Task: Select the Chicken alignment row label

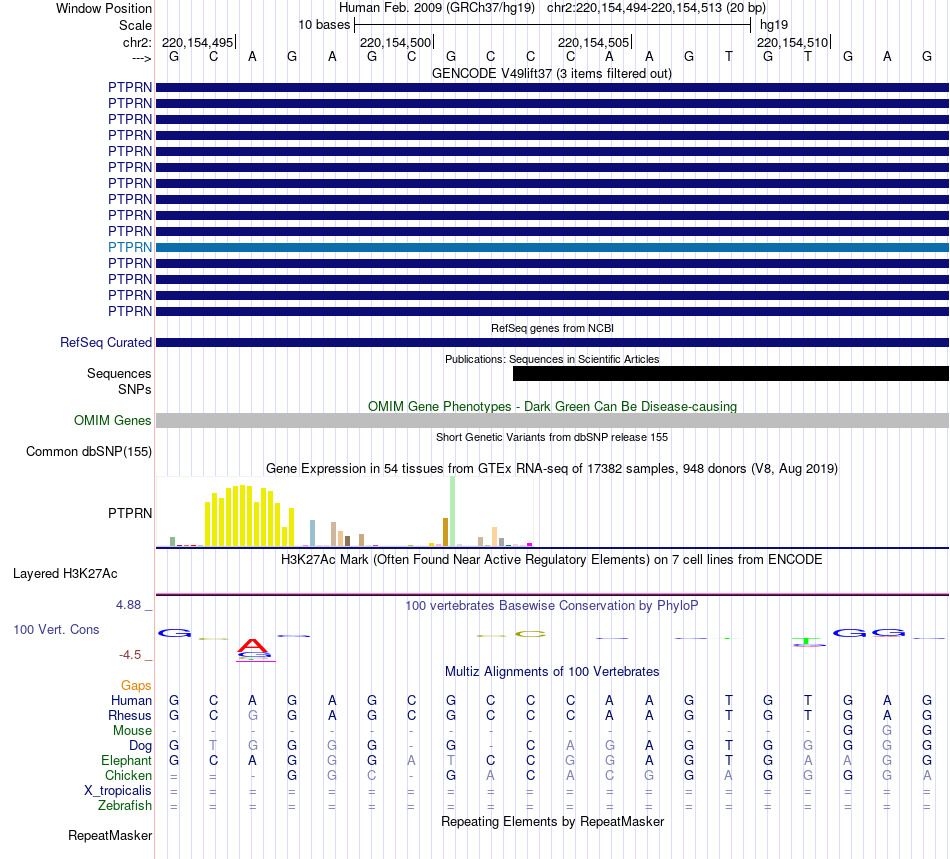Action: tap(128, 775)
